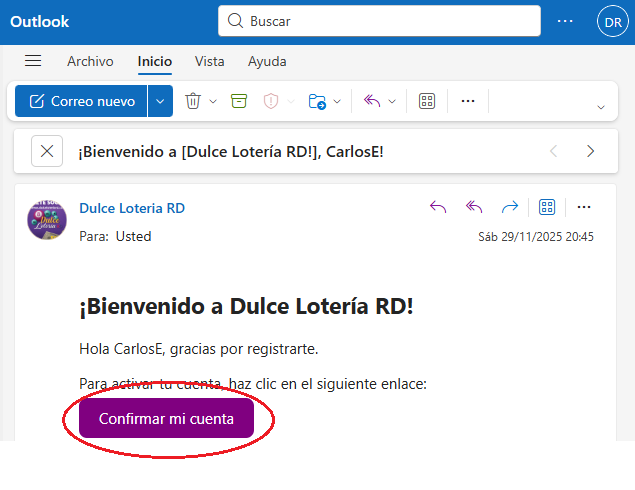Toggle the hamburger navigation menu
Screen dimensions: 635x490
pyautogui.click(x=33, y=61)
